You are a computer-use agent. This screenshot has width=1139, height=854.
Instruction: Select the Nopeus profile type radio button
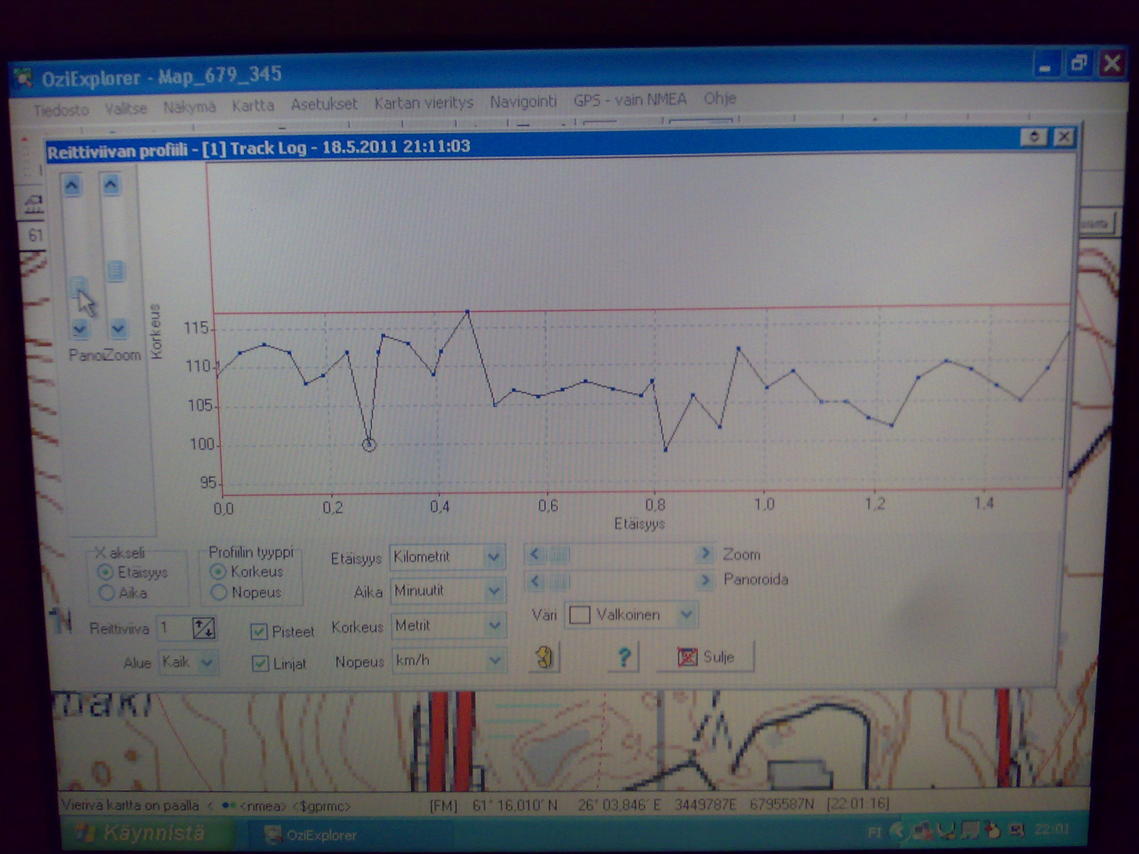pyautogui.click(x=218, y=592)
